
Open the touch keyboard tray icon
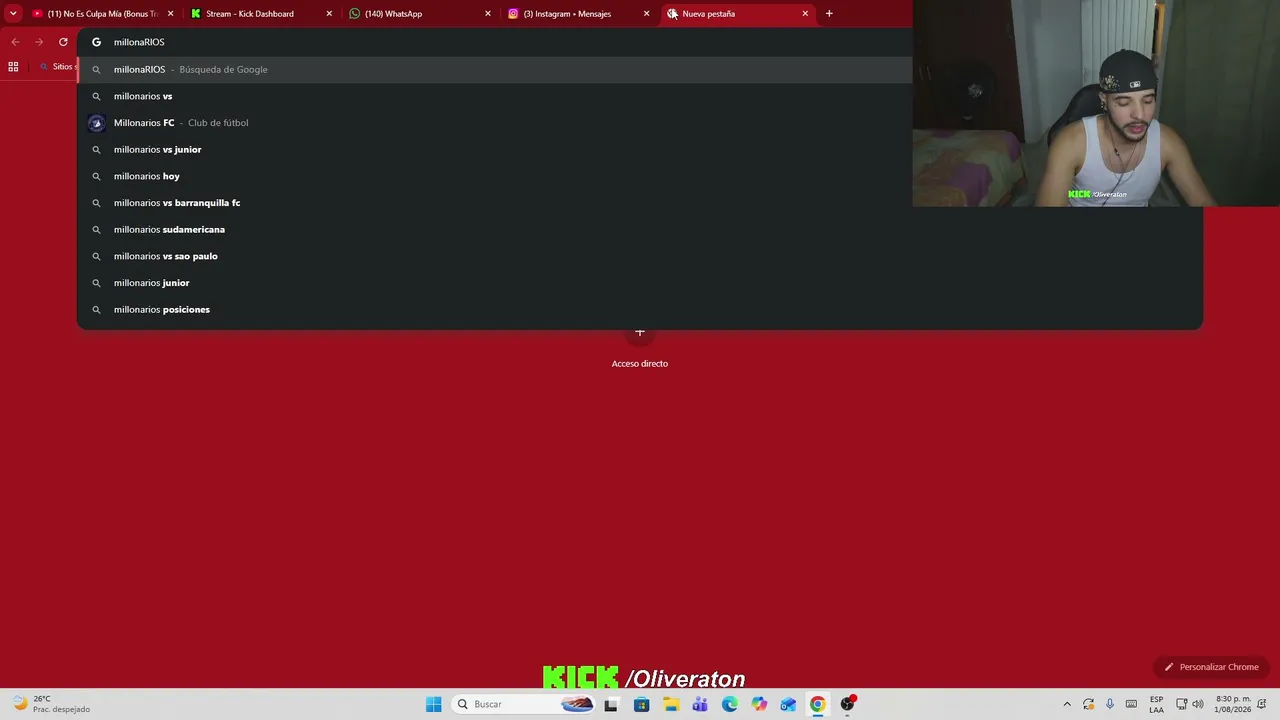[1131, 704]
